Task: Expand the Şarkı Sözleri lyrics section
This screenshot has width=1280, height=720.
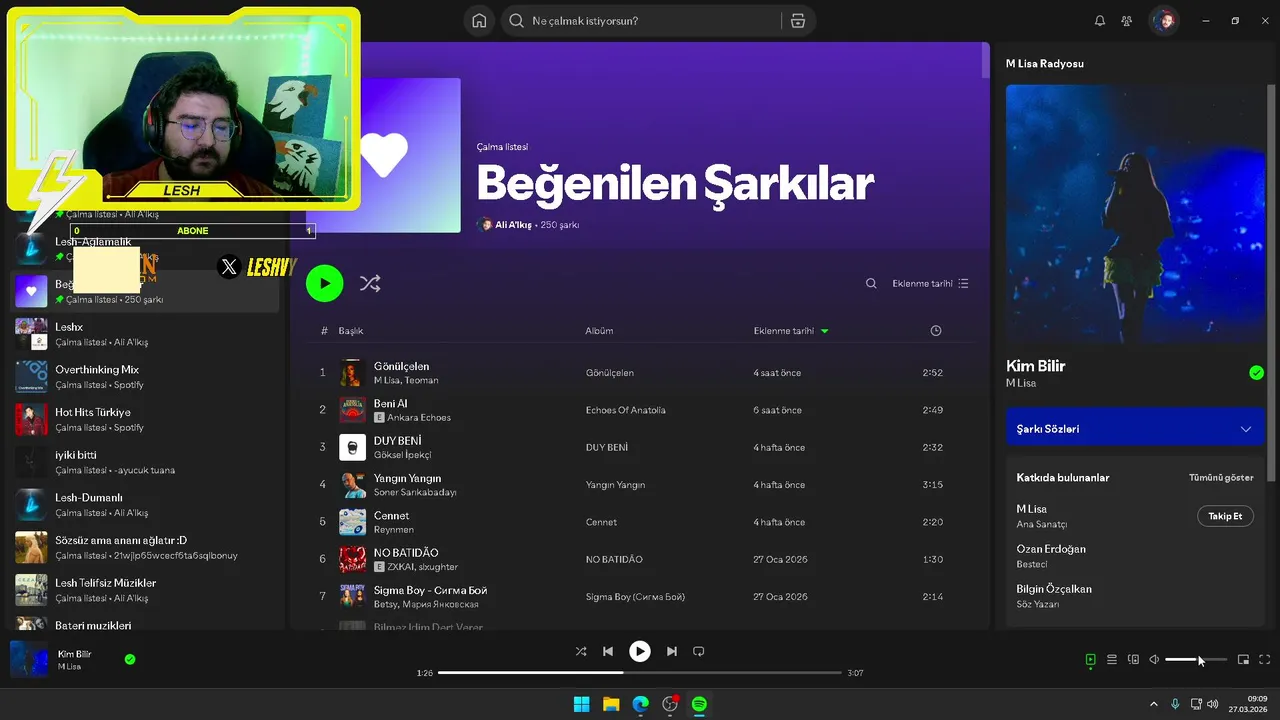Action: coord(1135,429)
